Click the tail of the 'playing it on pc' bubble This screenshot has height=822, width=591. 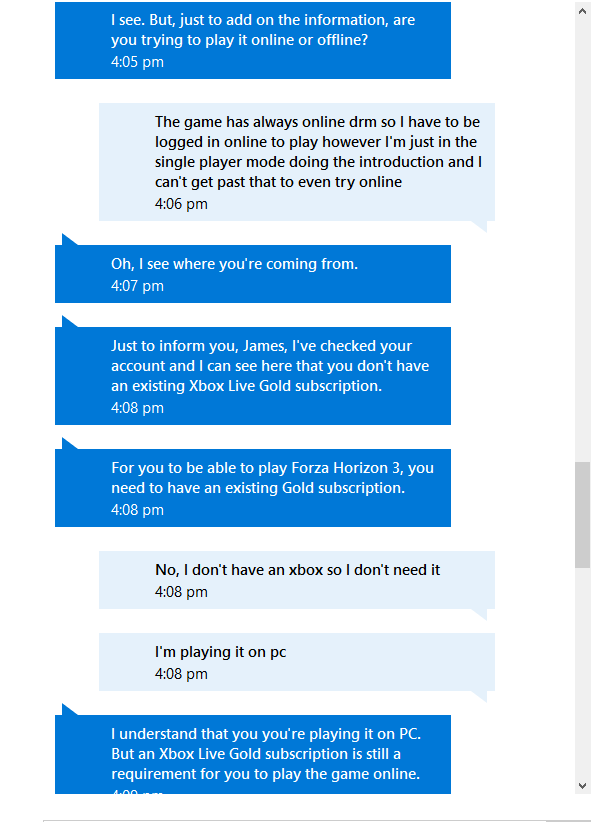(481, 696)
